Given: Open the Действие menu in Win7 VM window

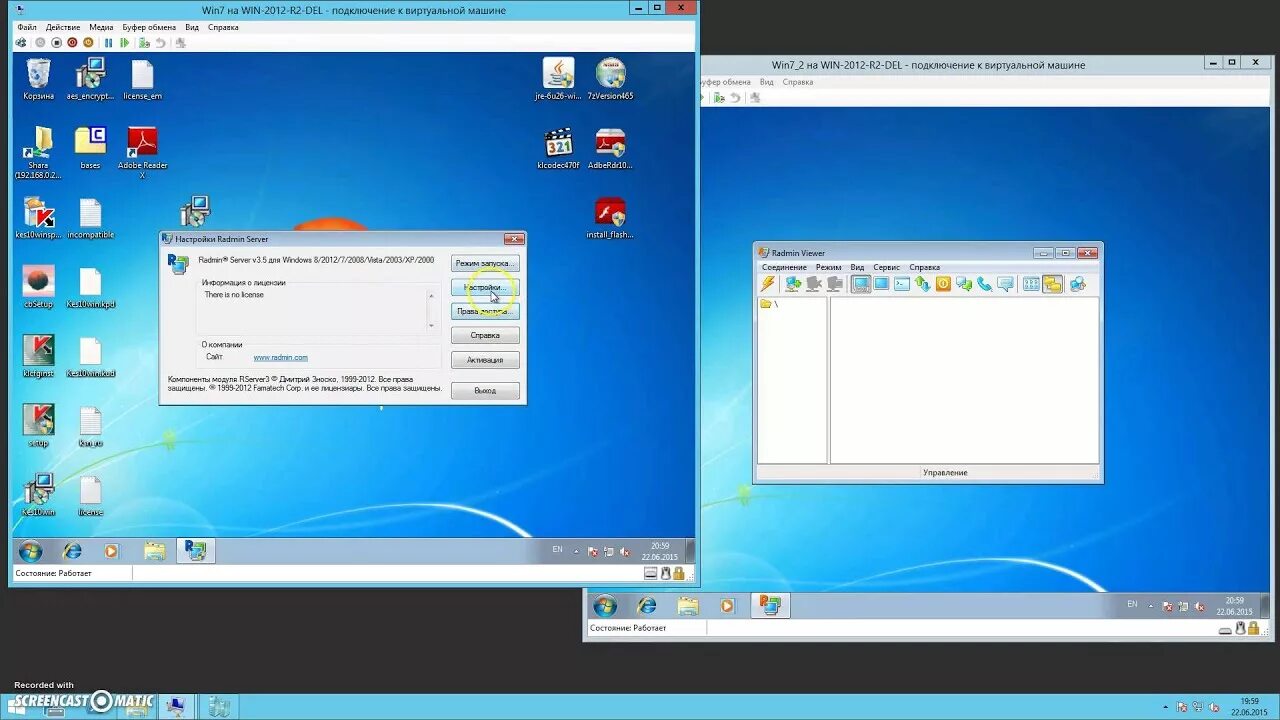Looking at the screenshot, I should 63,27.
